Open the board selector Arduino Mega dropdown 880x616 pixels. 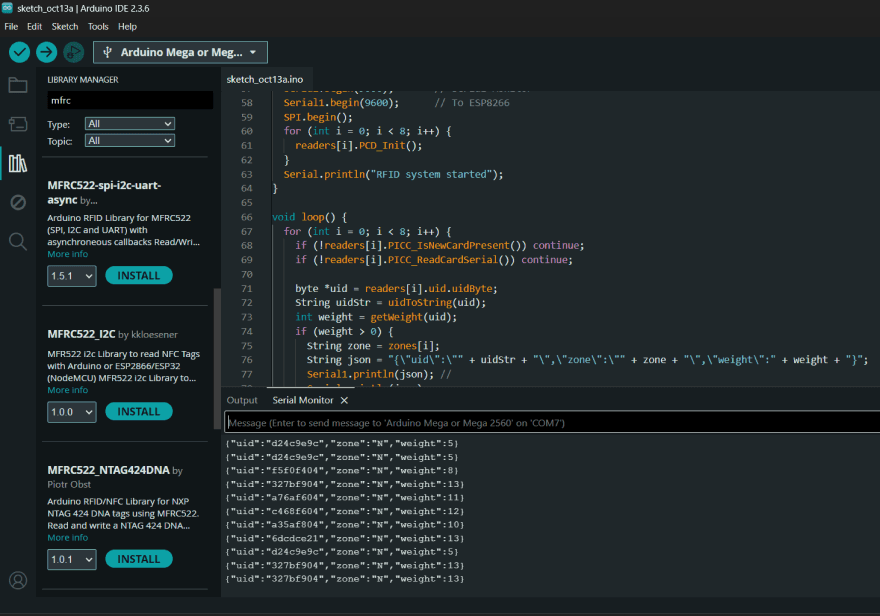point(181,52)
